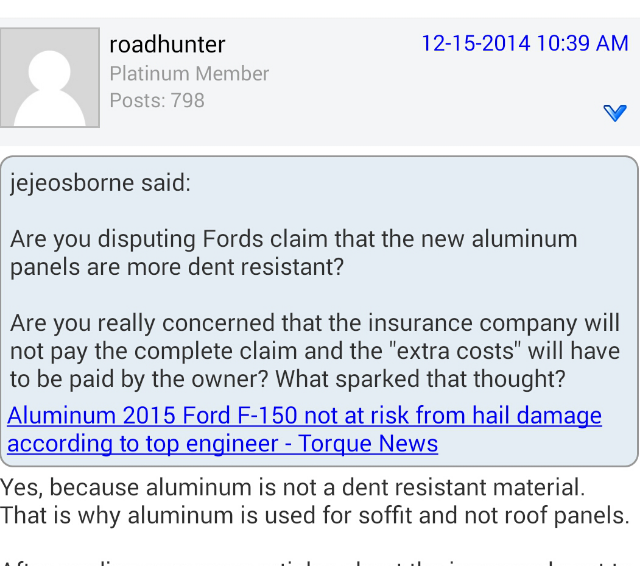Viewport: 640px width, 566px height.
Task: Click the partially visible bottom reply line
Action: click(x=320, y=562)
